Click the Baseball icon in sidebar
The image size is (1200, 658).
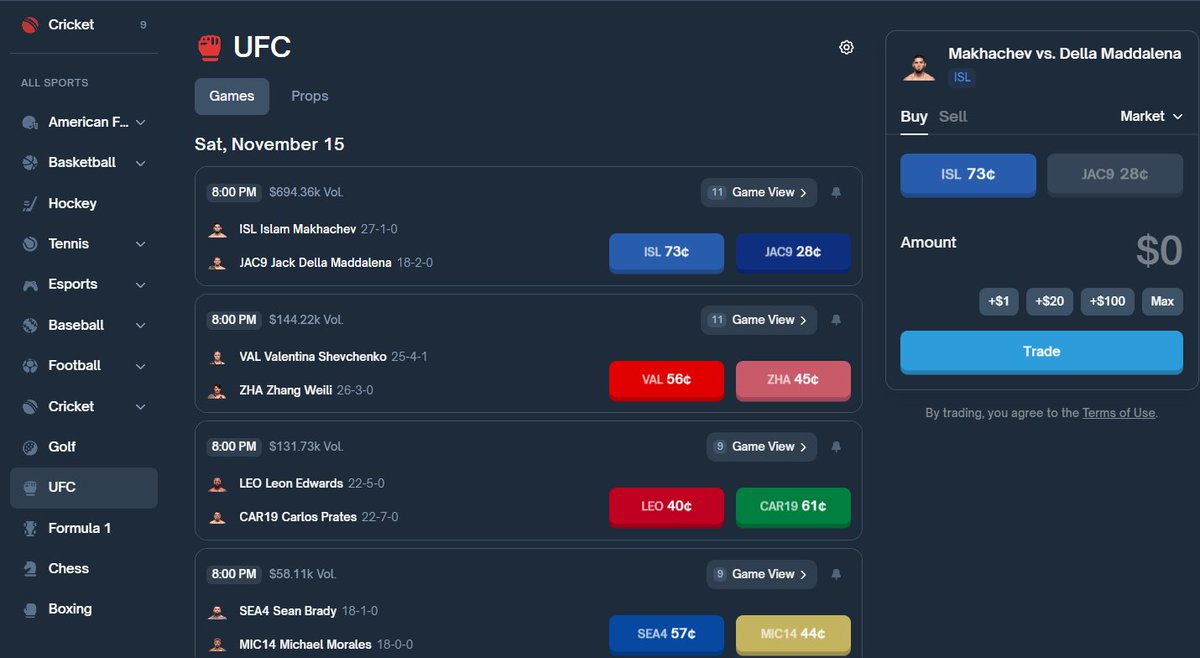[x=30, y=325]
